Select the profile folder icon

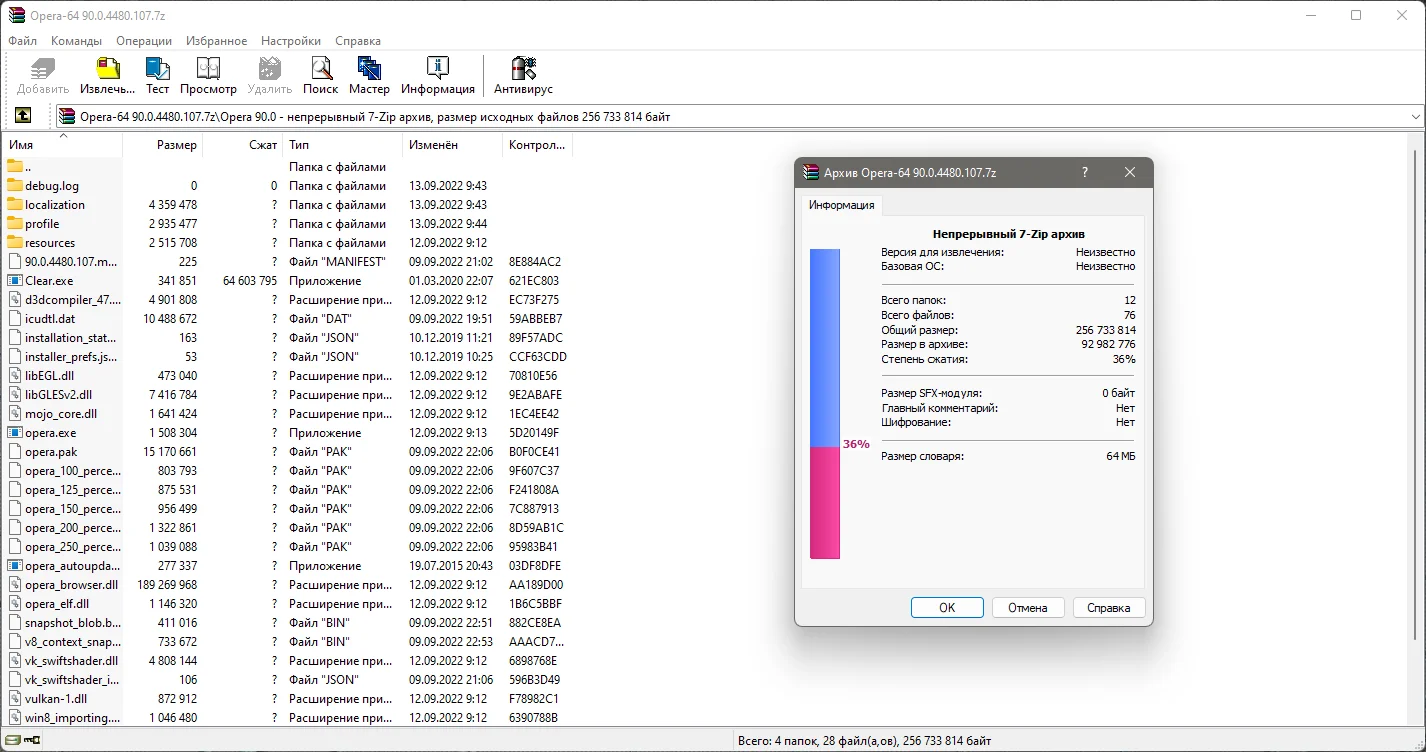(15, 223)
